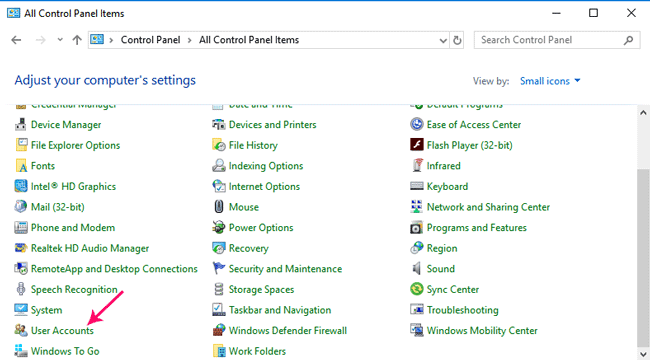Expand the address bar history dropdown arrow
The height and width of the screenshot is (360, 650).
(443, 40)
